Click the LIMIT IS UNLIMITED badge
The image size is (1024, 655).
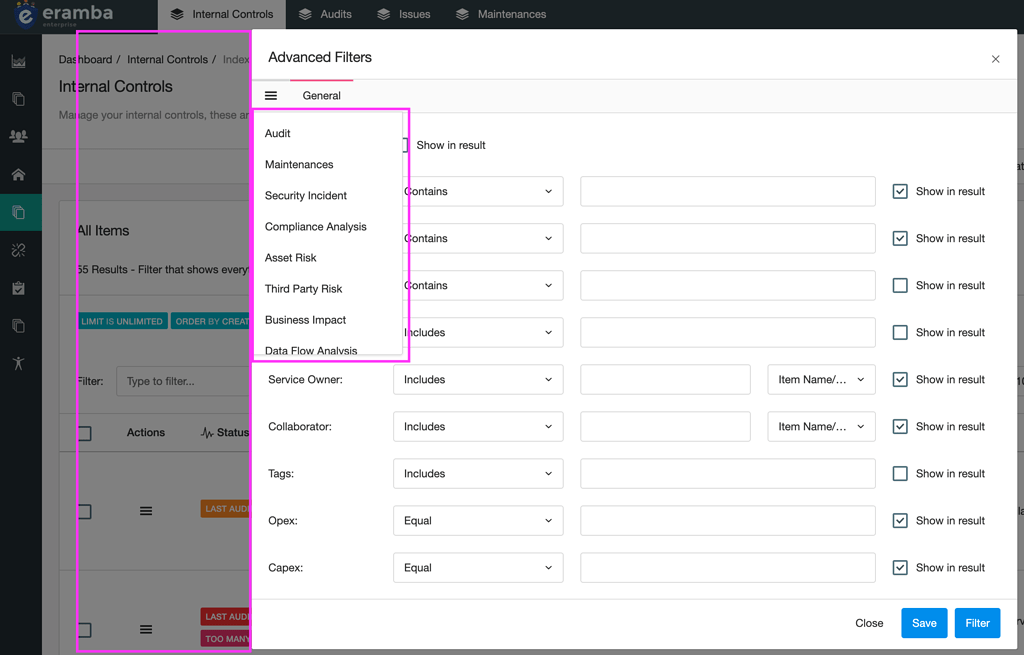click(122, 321)
